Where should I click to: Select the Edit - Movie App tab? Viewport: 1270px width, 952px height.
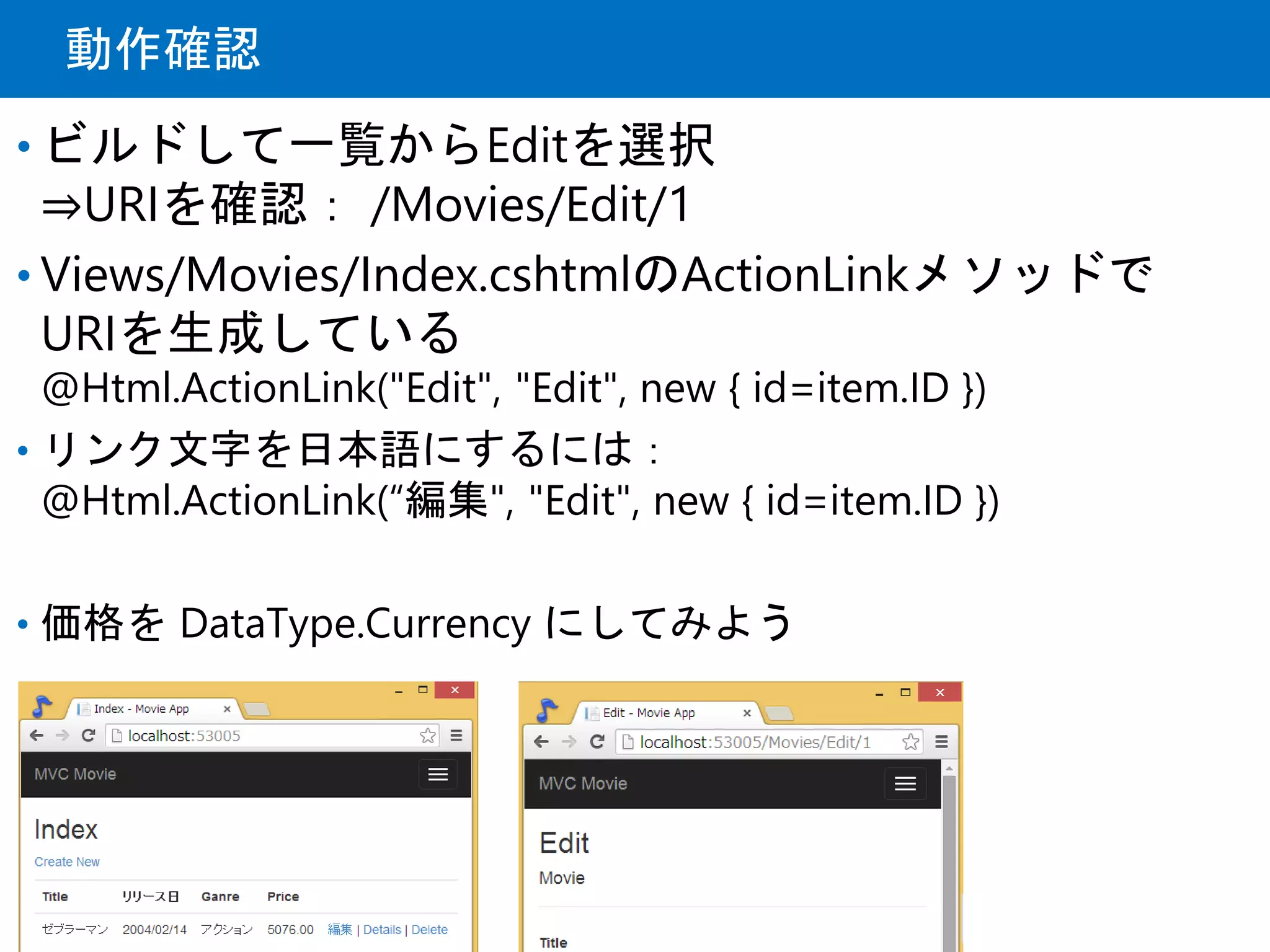click(x=667, y=713)
